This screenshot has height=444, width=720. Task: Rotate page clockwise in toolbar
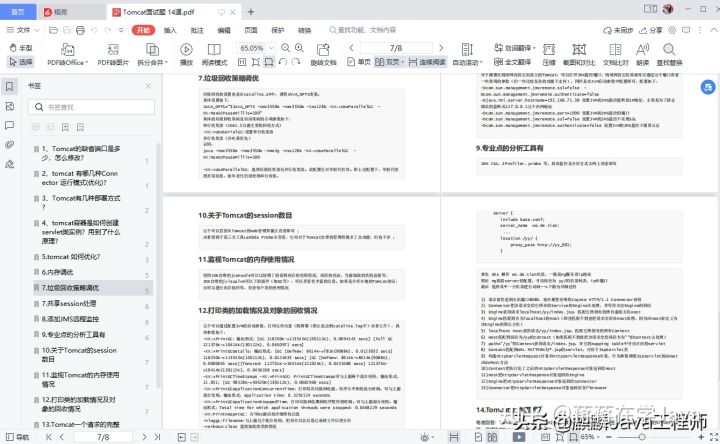tap(296, 62)
